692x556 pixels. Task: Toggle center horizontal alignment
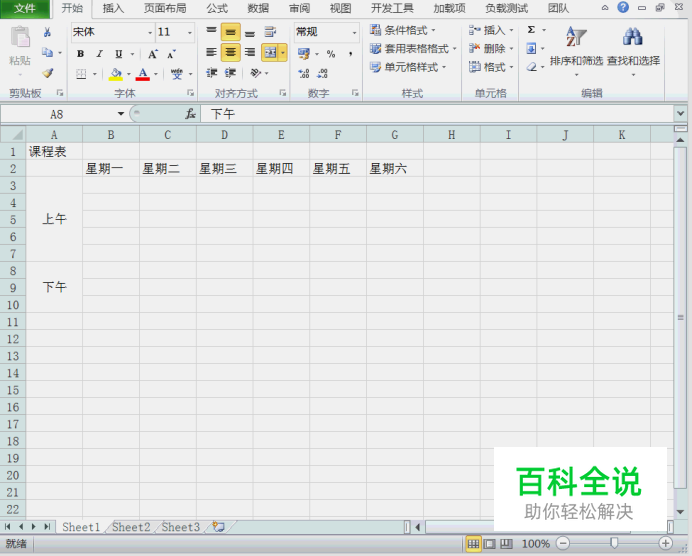[230, 53]
